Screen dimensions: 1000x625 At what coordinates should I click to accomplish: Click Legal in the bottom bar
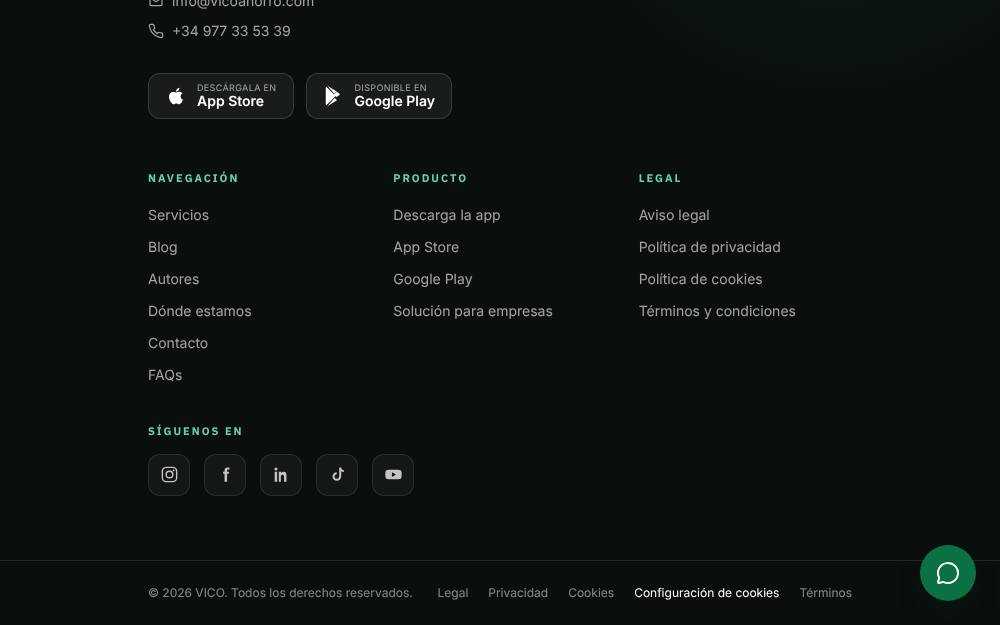(453, 592)
